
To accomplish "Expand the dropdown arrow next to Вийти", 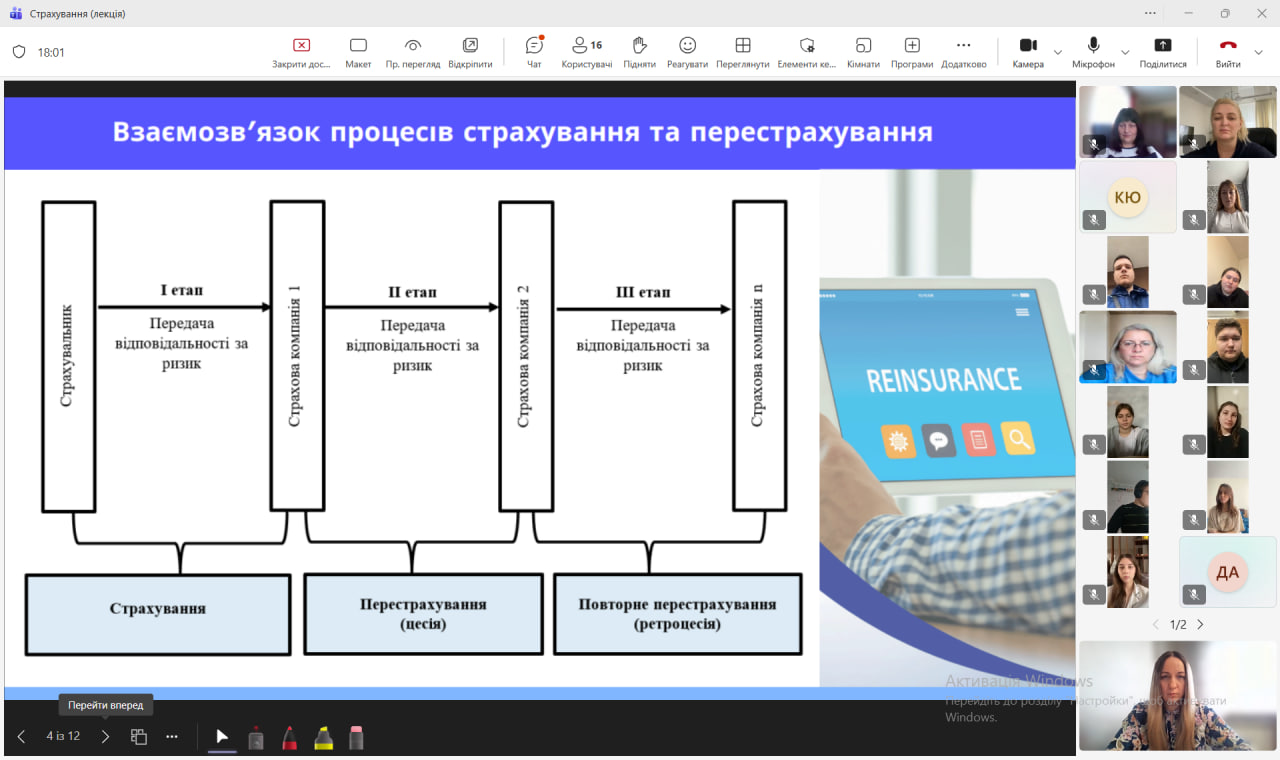I will [x=1259, y=52].
